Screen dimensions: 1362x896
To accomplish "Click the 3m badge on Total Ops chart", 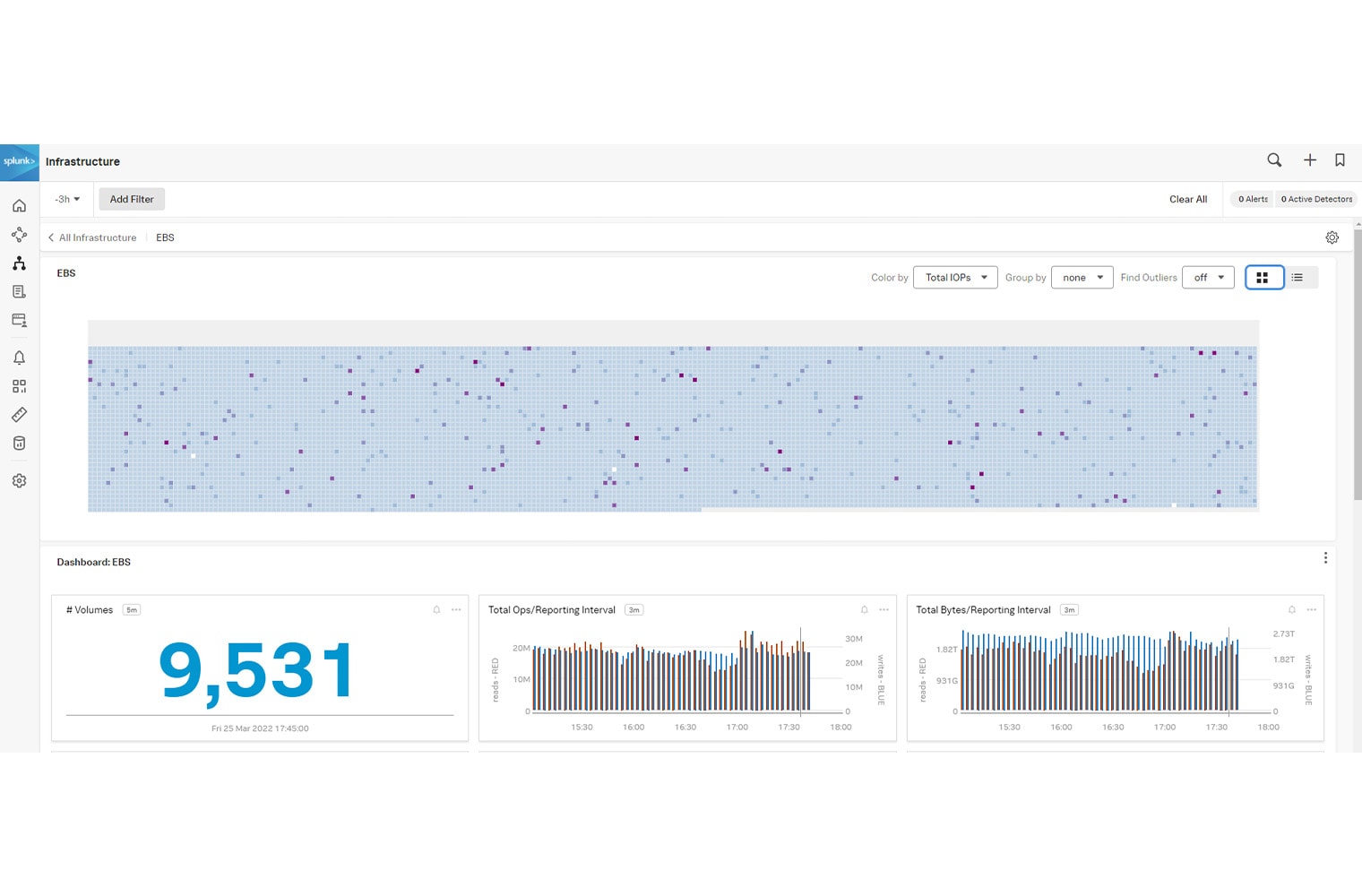I will click(x=634, y=610).
